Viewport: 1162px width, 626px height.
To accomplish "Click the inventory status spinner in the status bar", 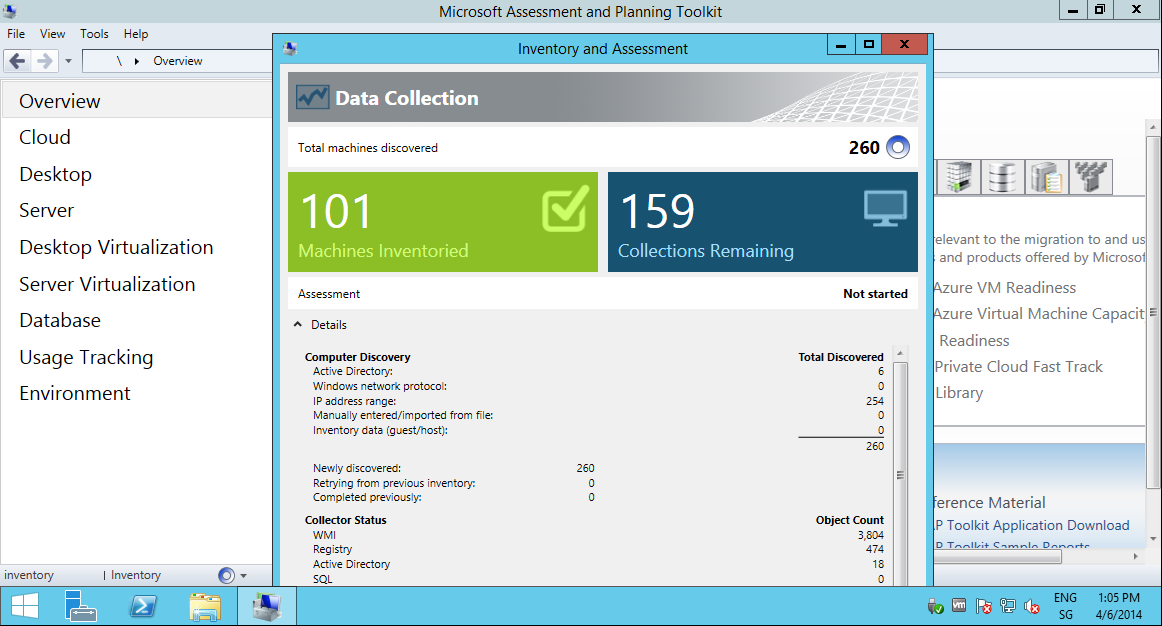I will (x=225, y=575).
